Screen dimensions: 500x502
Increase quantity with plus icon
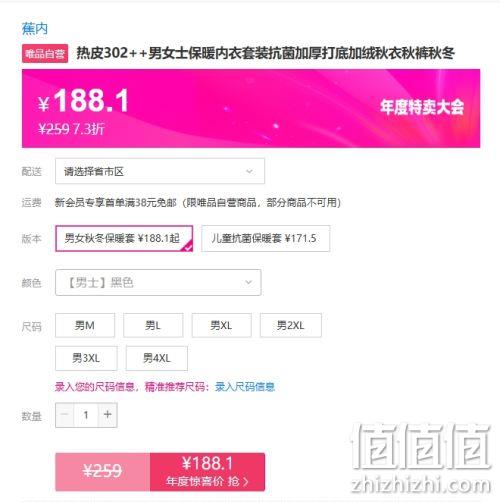(x=108, y=415)
